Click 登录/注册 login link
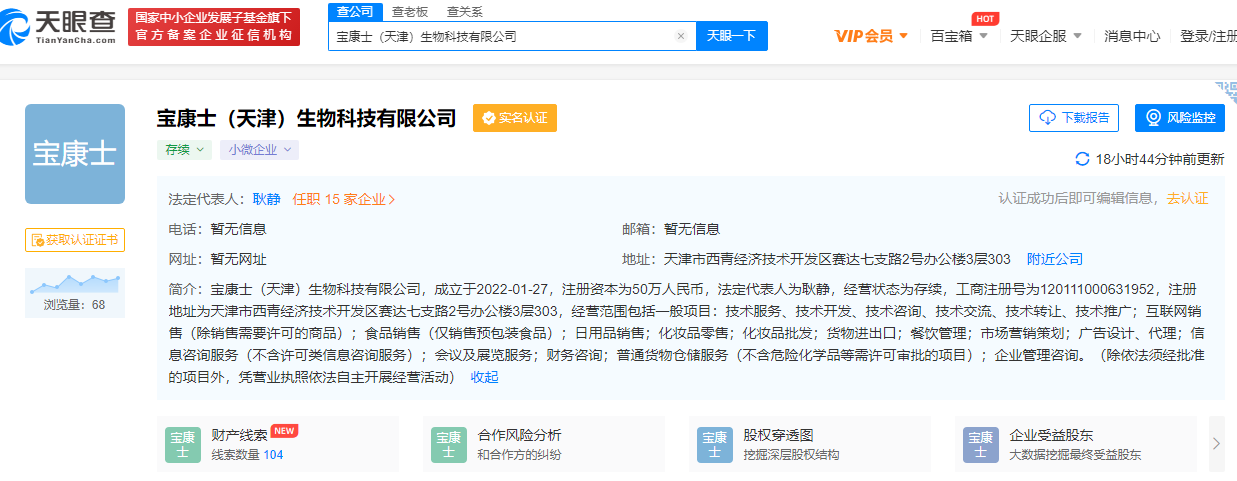1237x481 pixels. click(1208, 36)
